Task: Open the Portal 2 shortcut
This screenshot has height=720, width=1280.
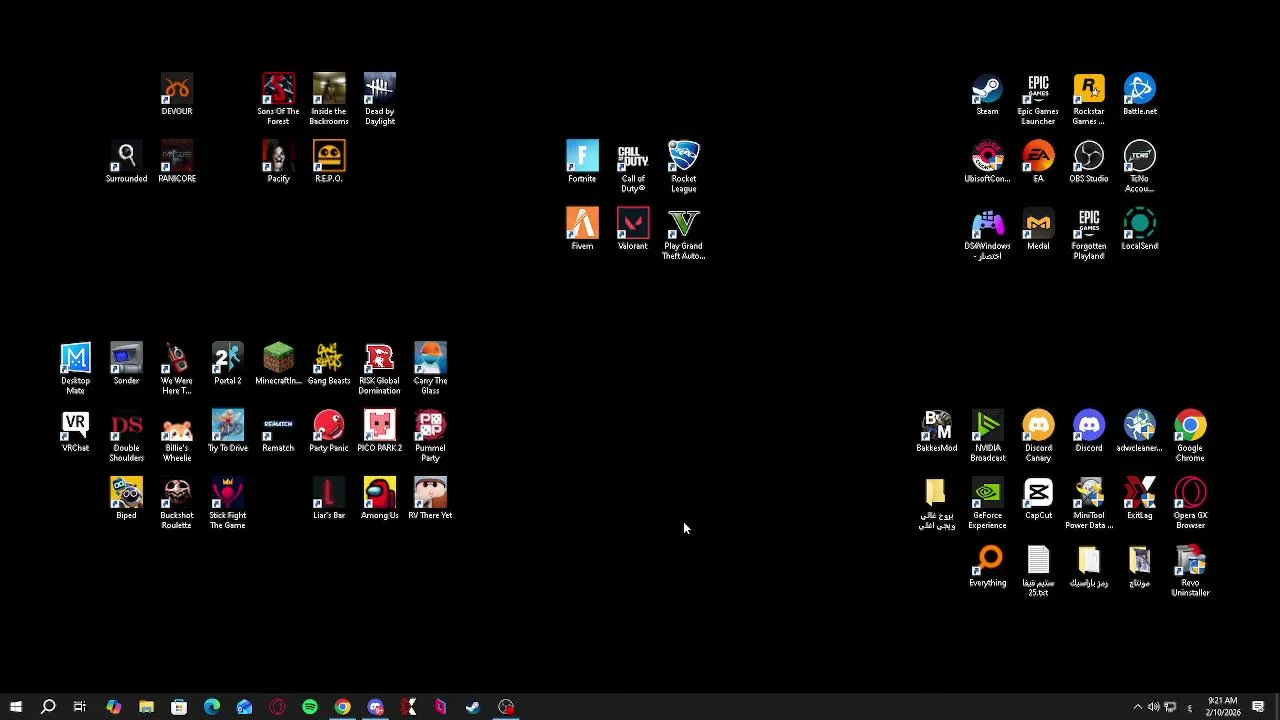Action: tap(228, 364)
